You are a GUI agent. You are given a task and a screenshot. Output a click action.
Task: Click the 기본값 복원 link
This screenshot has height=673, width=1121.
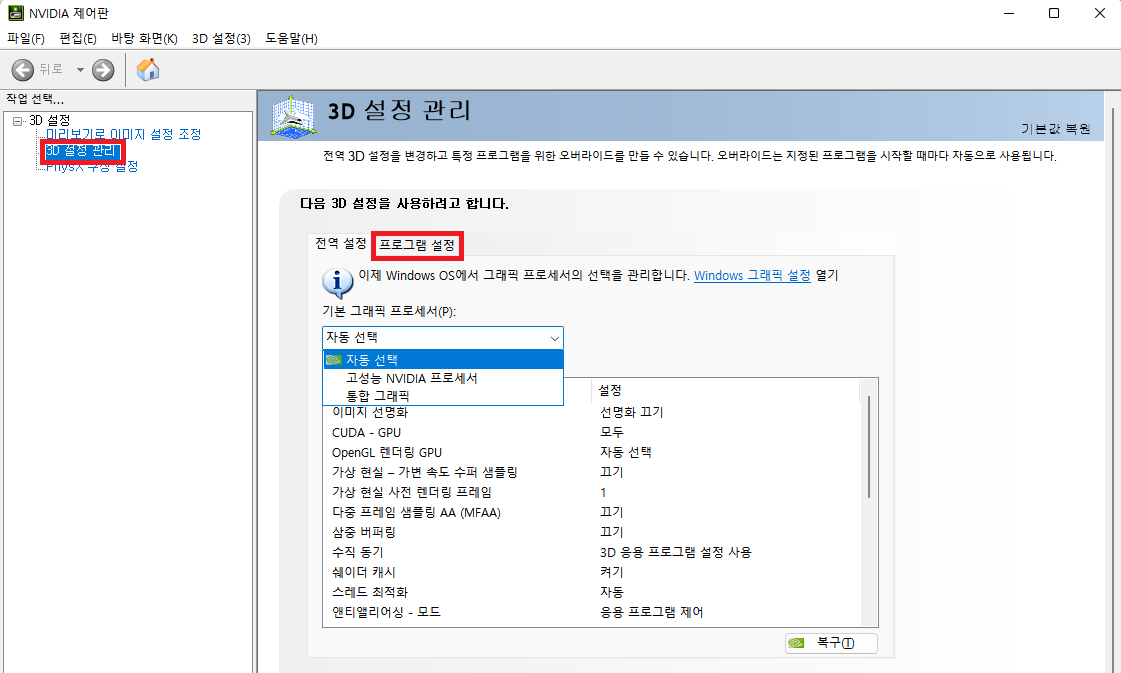[1055, 129]
